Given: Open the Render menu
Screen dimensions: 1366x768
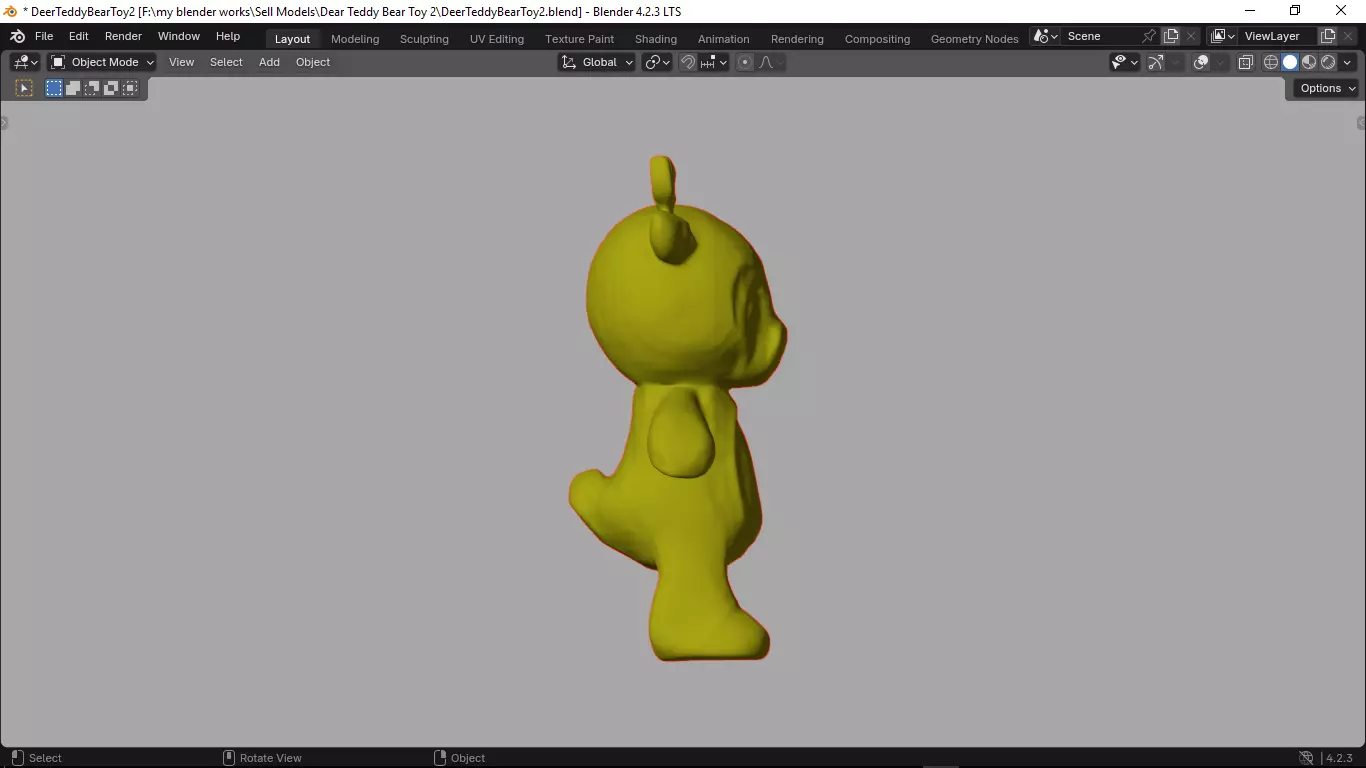Looking at the screenshot, I should coord(123,36).
